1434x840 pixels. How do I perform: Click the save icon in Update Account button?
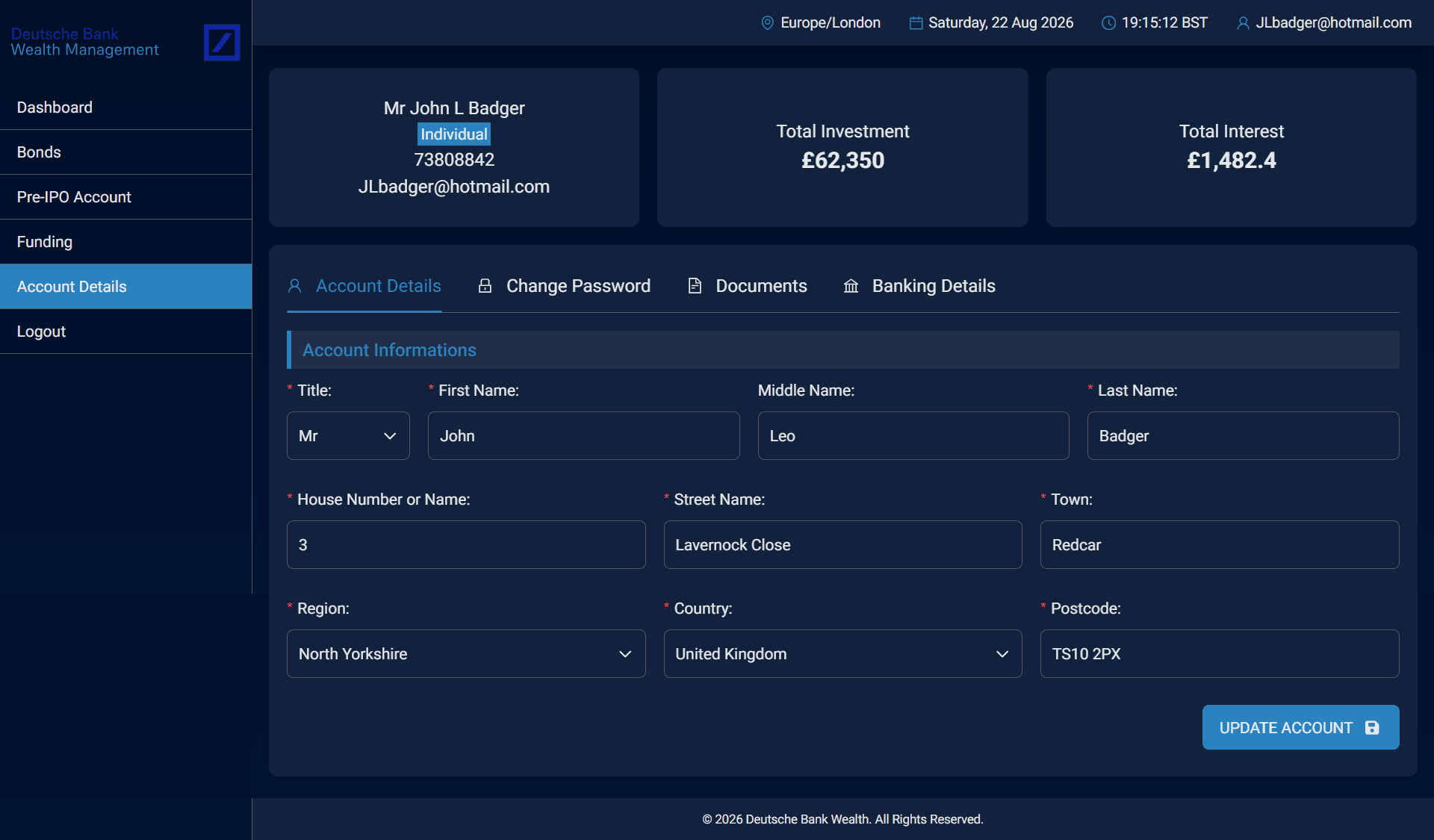(1372, 727)
